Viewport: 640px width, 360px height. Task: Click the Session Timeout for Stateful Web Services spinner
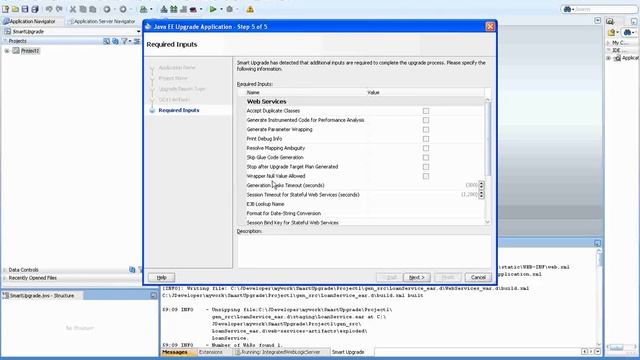coord(482,195)
